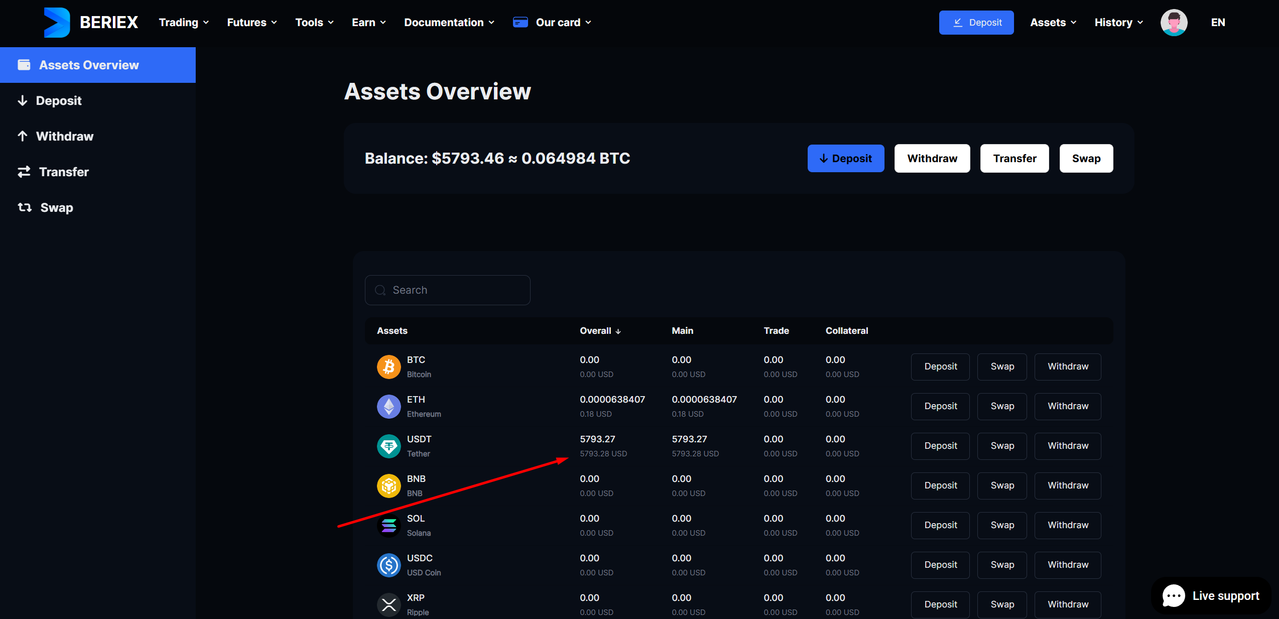Open the Trading dropdown menu
Viewport: 1279px width, 619px height.
[x=184, y=22]
